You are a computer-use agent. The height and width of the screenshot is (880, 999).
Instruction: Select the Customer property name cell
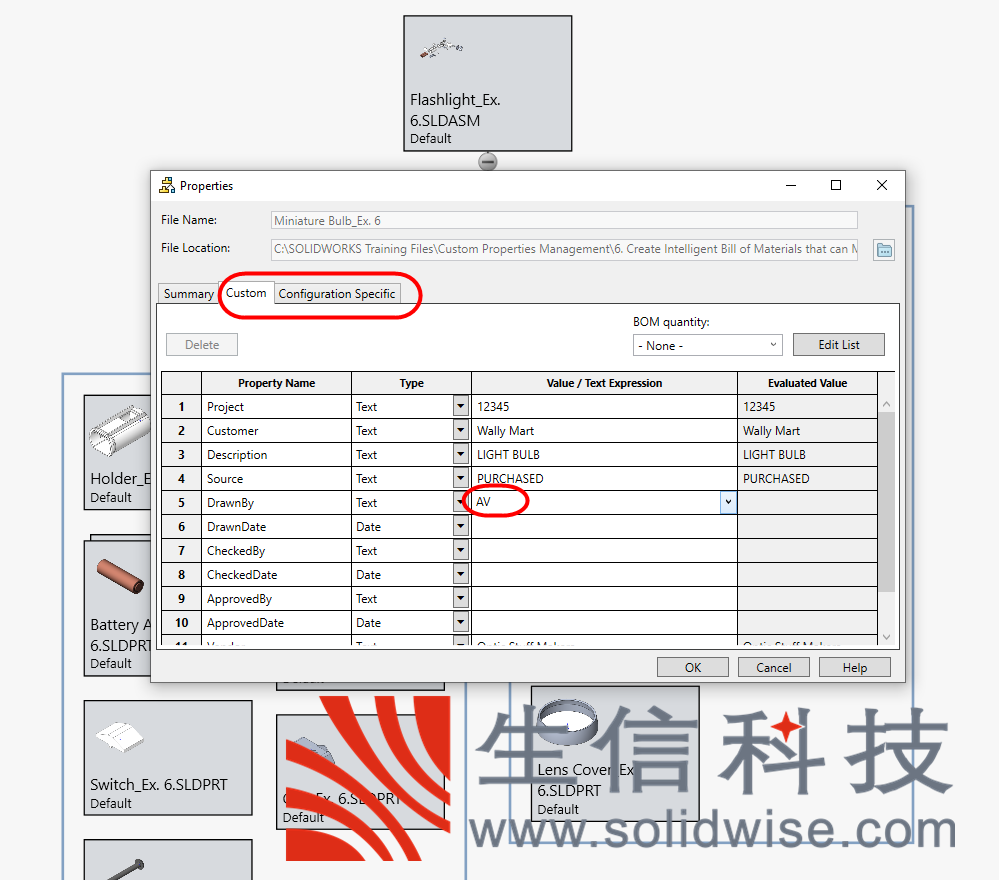(276, 431)
